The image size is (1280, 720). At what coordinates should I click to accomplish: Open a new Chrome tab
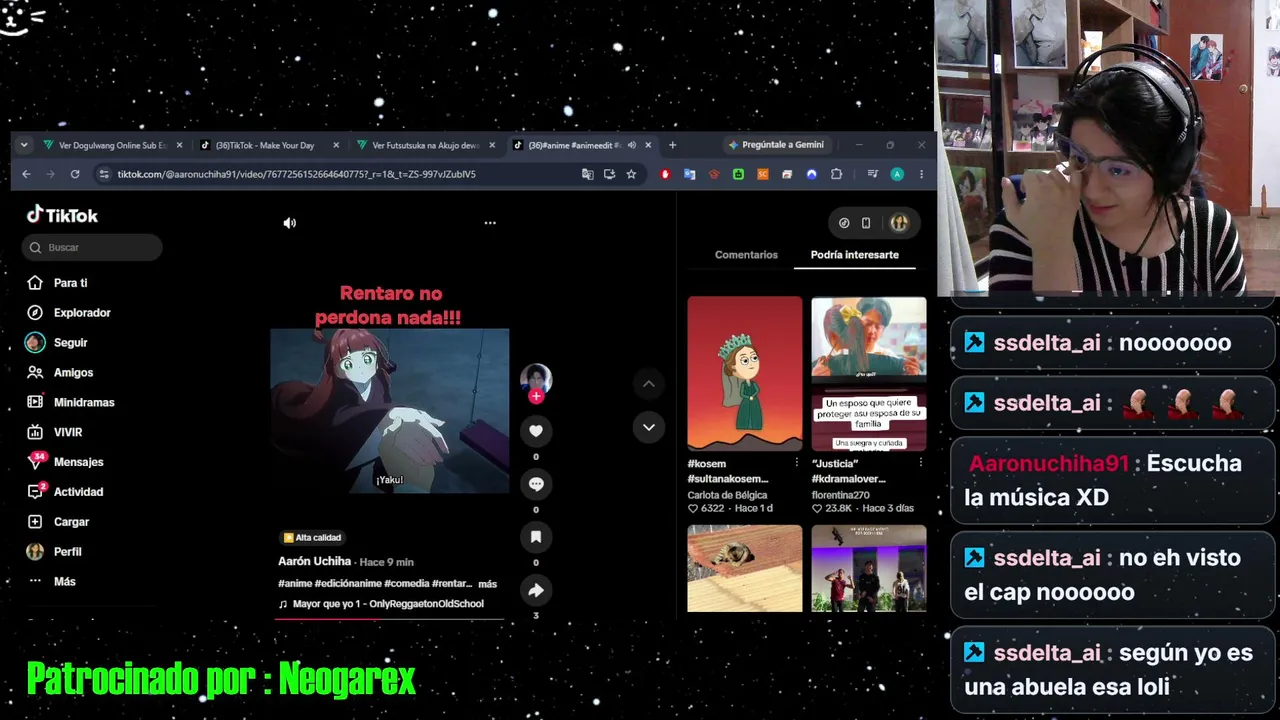[x=672, y=145]
